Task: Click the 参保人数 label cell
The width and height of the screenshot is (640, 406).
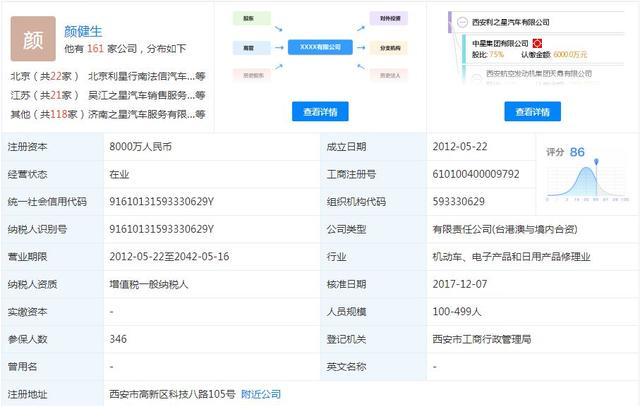Action: point(53,339)
